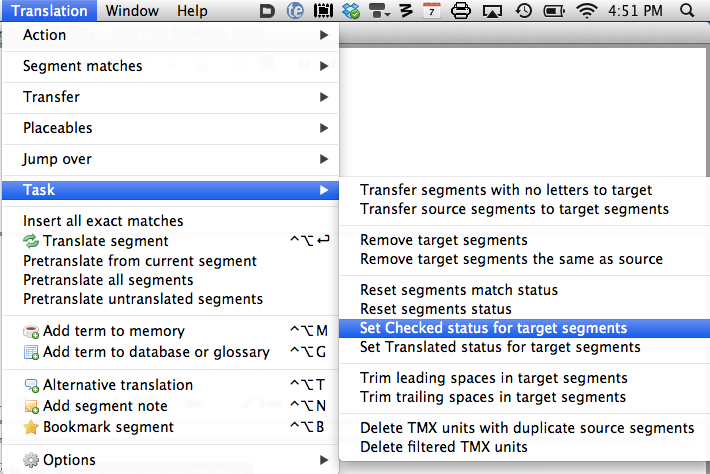Expand the Jump over submenu
Image resolution: width=710 pixels, height=474 pixels.
pos(170,159)
